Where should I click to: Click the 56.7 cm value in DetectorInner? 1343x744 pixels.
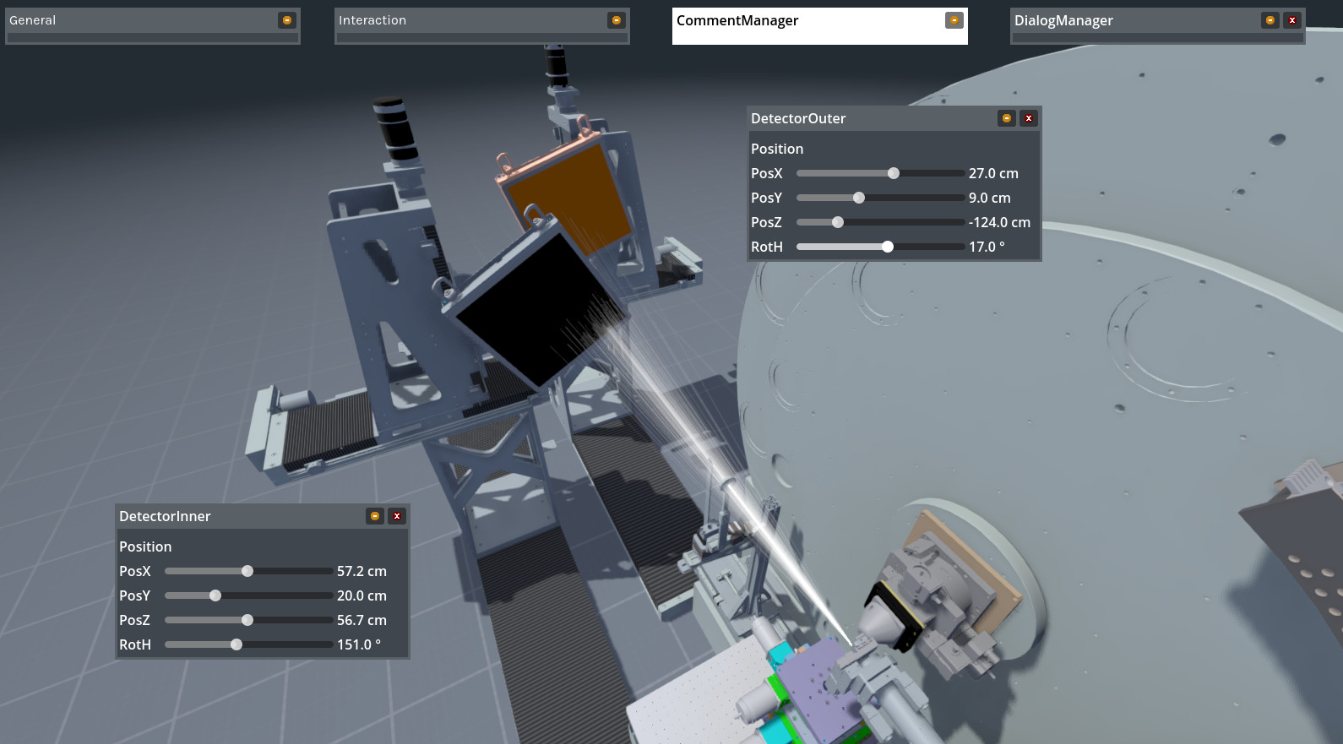(362, 620)
